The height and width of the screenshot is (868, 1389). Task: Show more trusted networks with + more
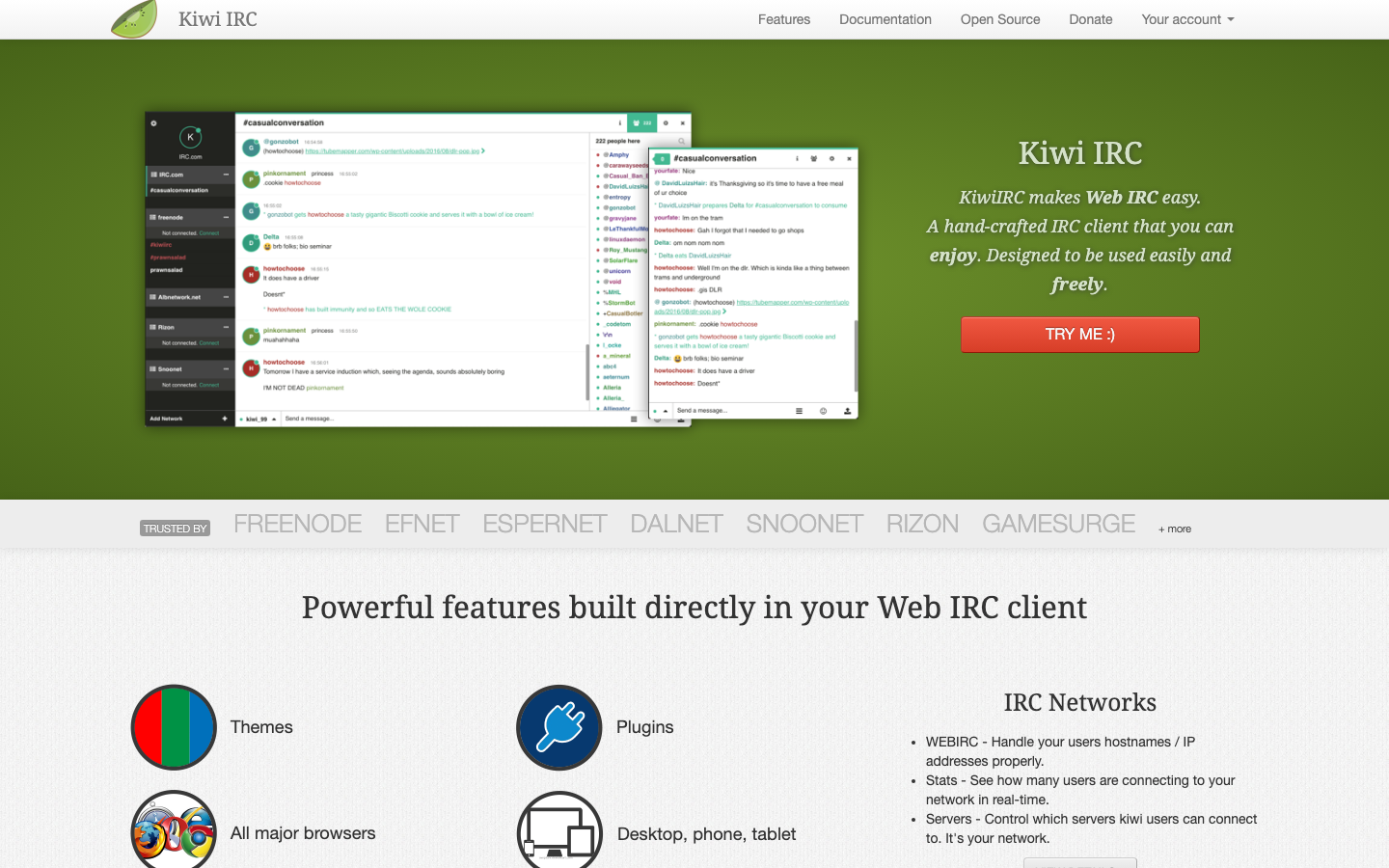[x=1175, y=529]
